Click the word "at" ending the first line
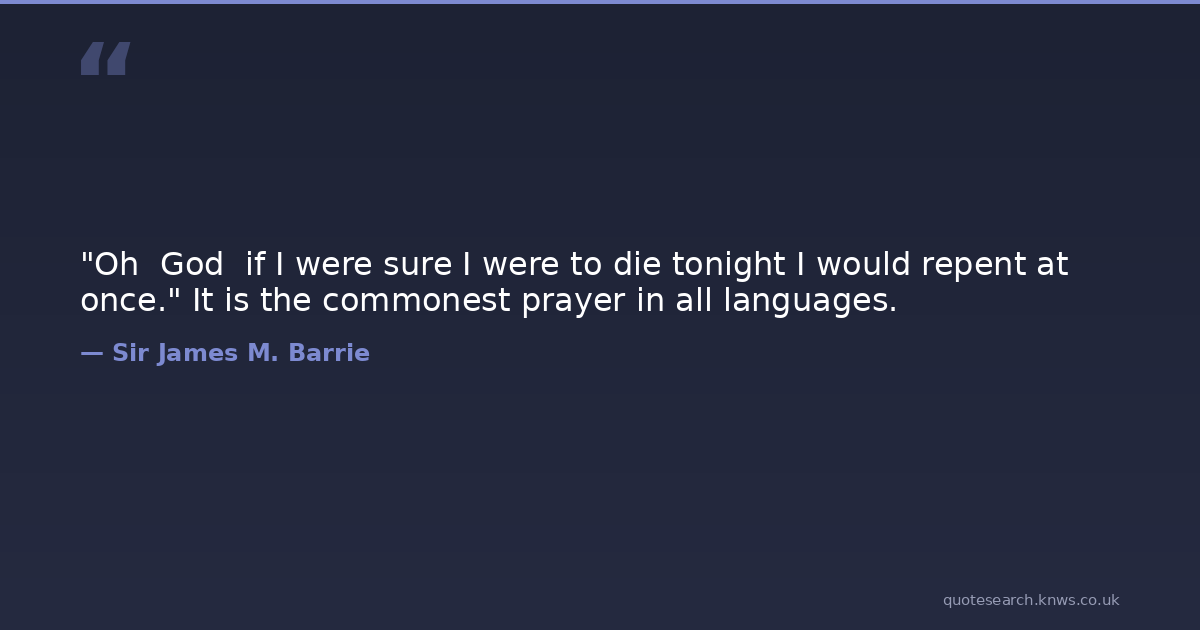Screen dimensions: 1200x630 point(1053,265)
